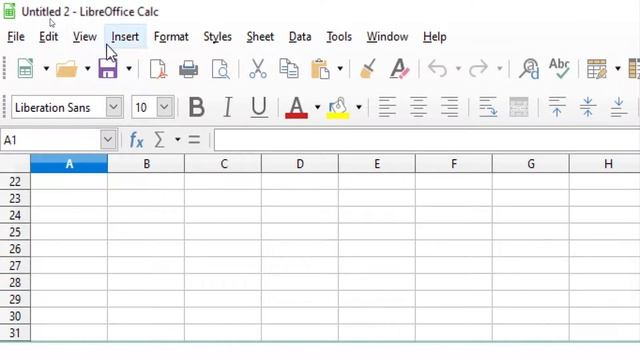This screenshot has height=360, width=640.
Task: Toggle Italic formatting
Action: click(228, 107)
